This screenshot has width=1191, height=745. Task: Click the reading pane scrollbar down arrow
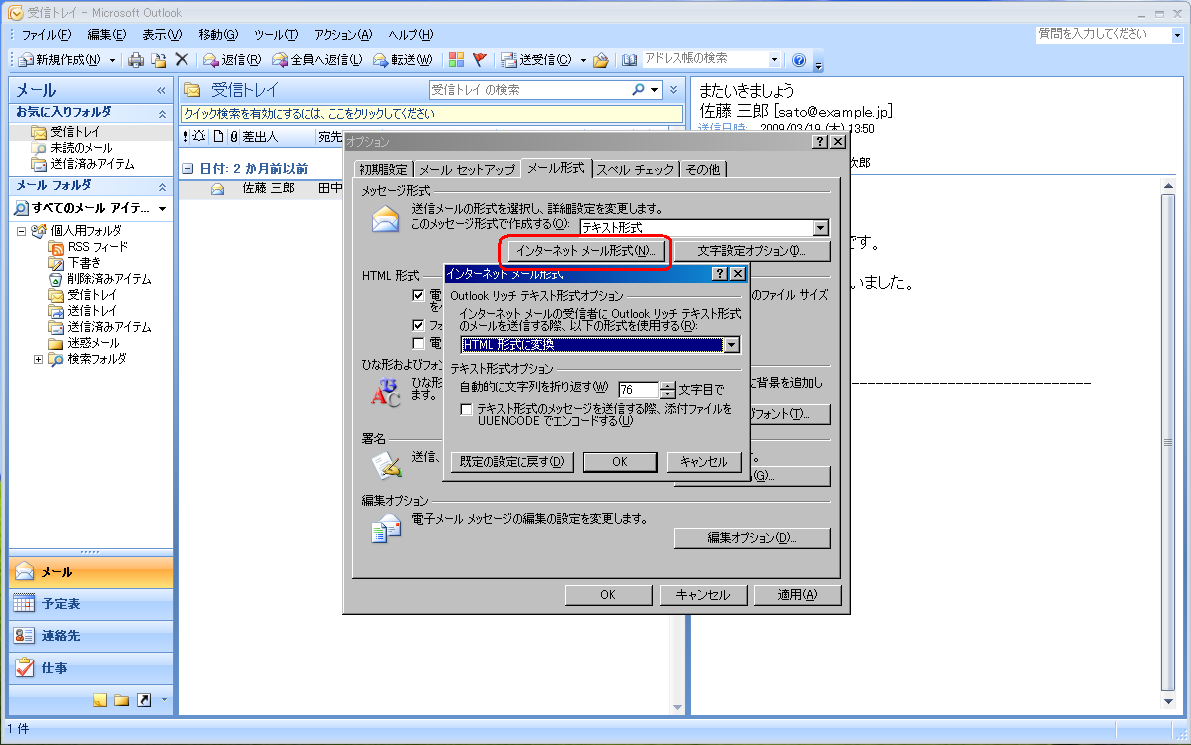click(x=1168, y=701)
